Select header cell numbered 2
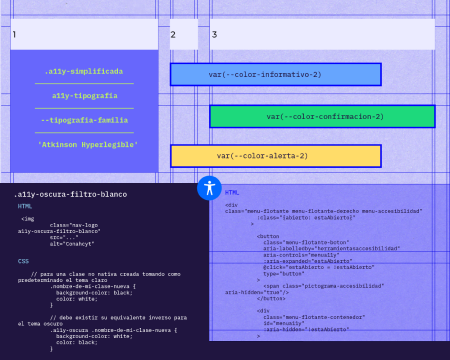The height and width of the screenshot is (360, 450). (x=184, y=34)
